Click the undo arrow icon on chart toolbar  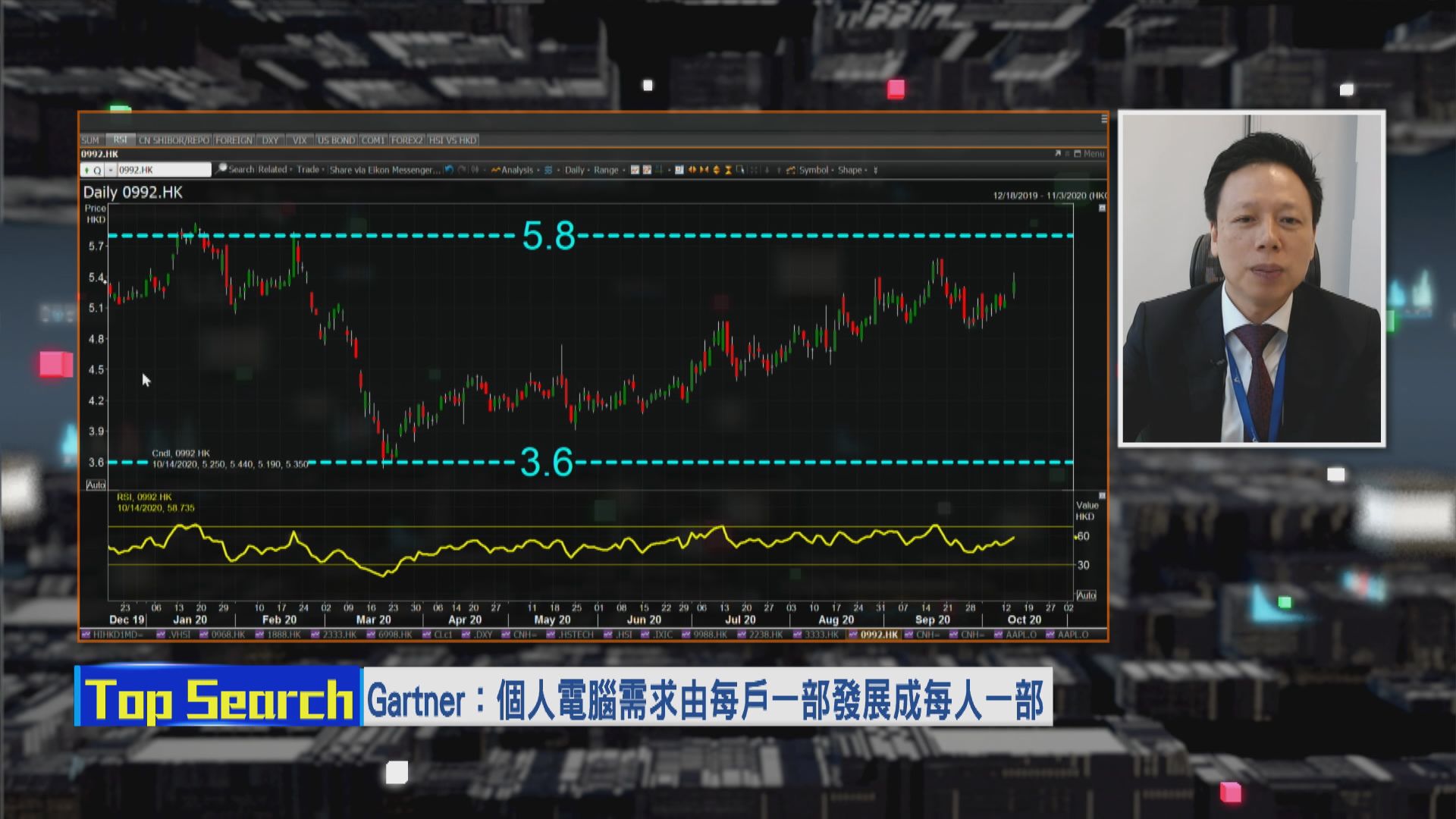448,170
